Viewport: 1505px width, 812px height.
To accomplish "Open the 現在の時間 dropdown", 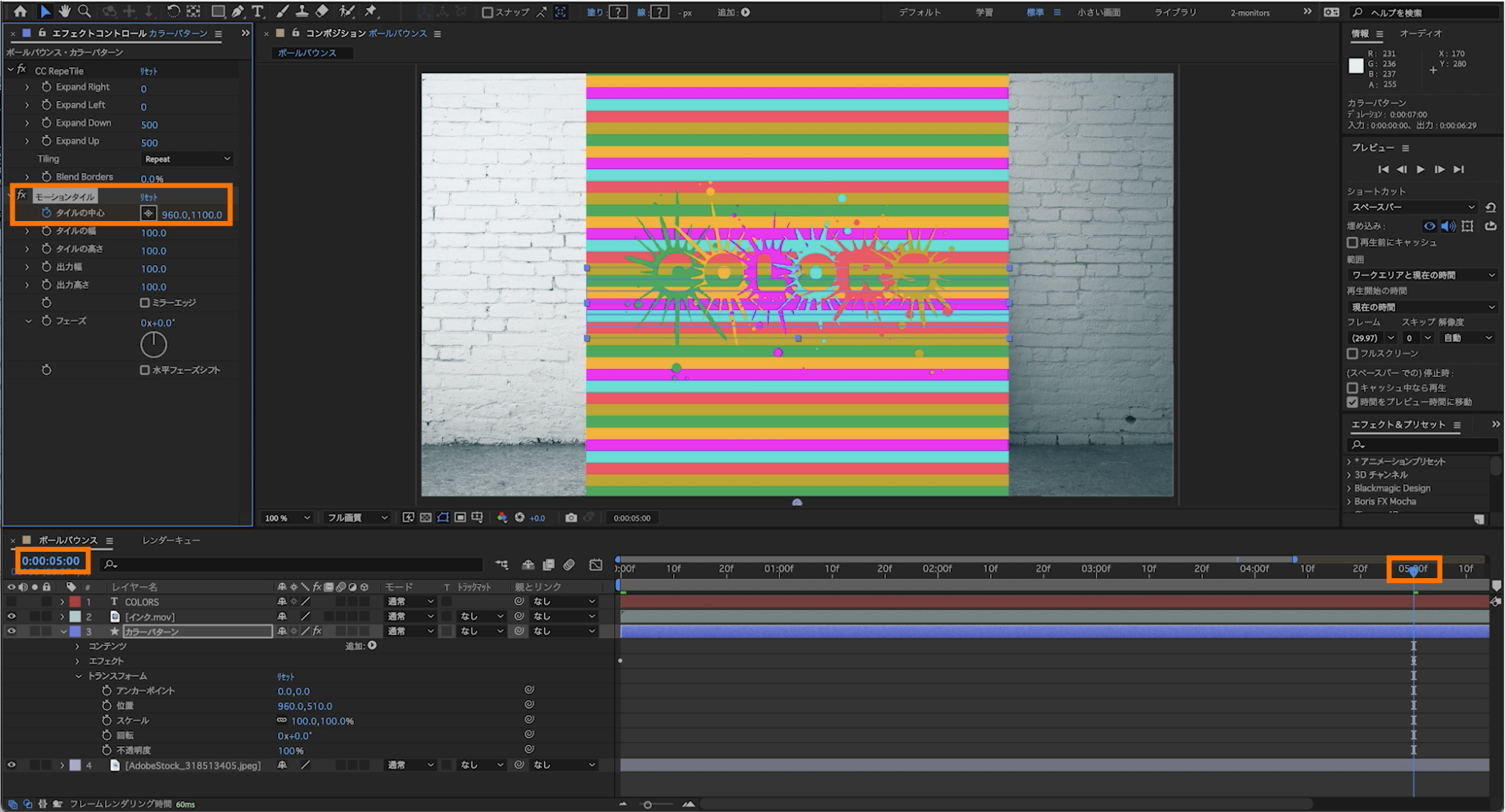I will [x=1423, y=308].
